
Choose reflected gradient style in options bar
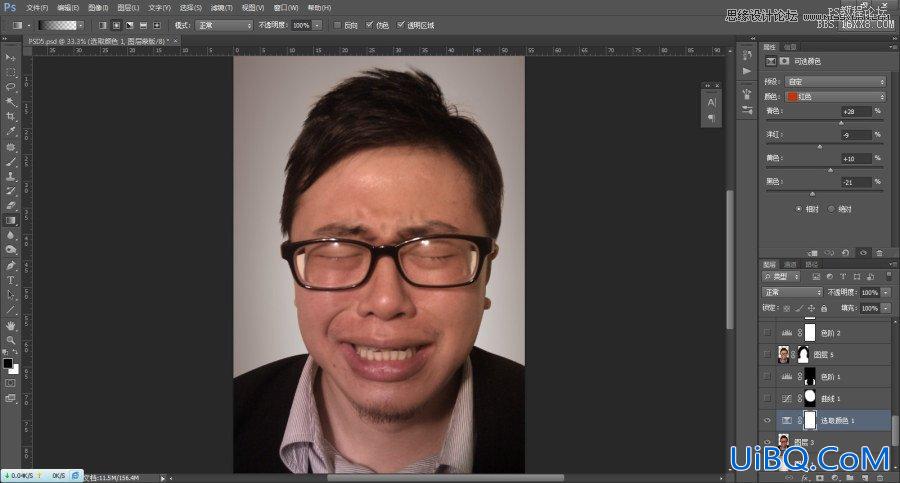[143, 25]
